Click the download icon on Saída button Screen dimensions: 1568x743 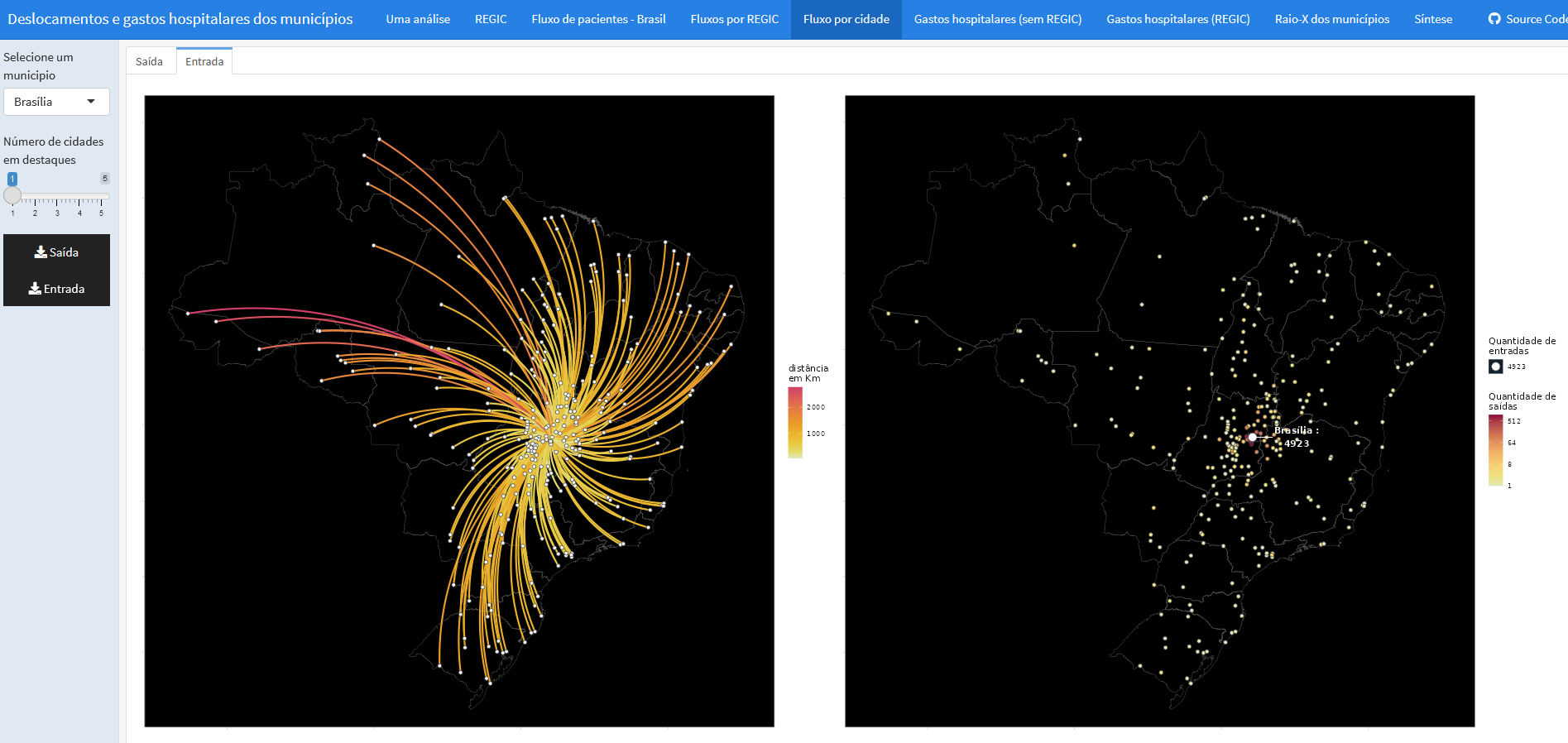pyautogui.click(x=41, y=252)
